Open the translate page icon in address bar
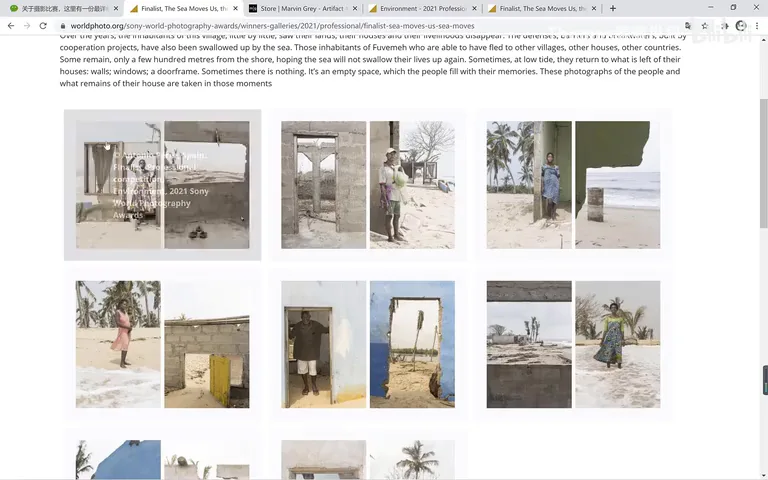 (x=688, y=26)
